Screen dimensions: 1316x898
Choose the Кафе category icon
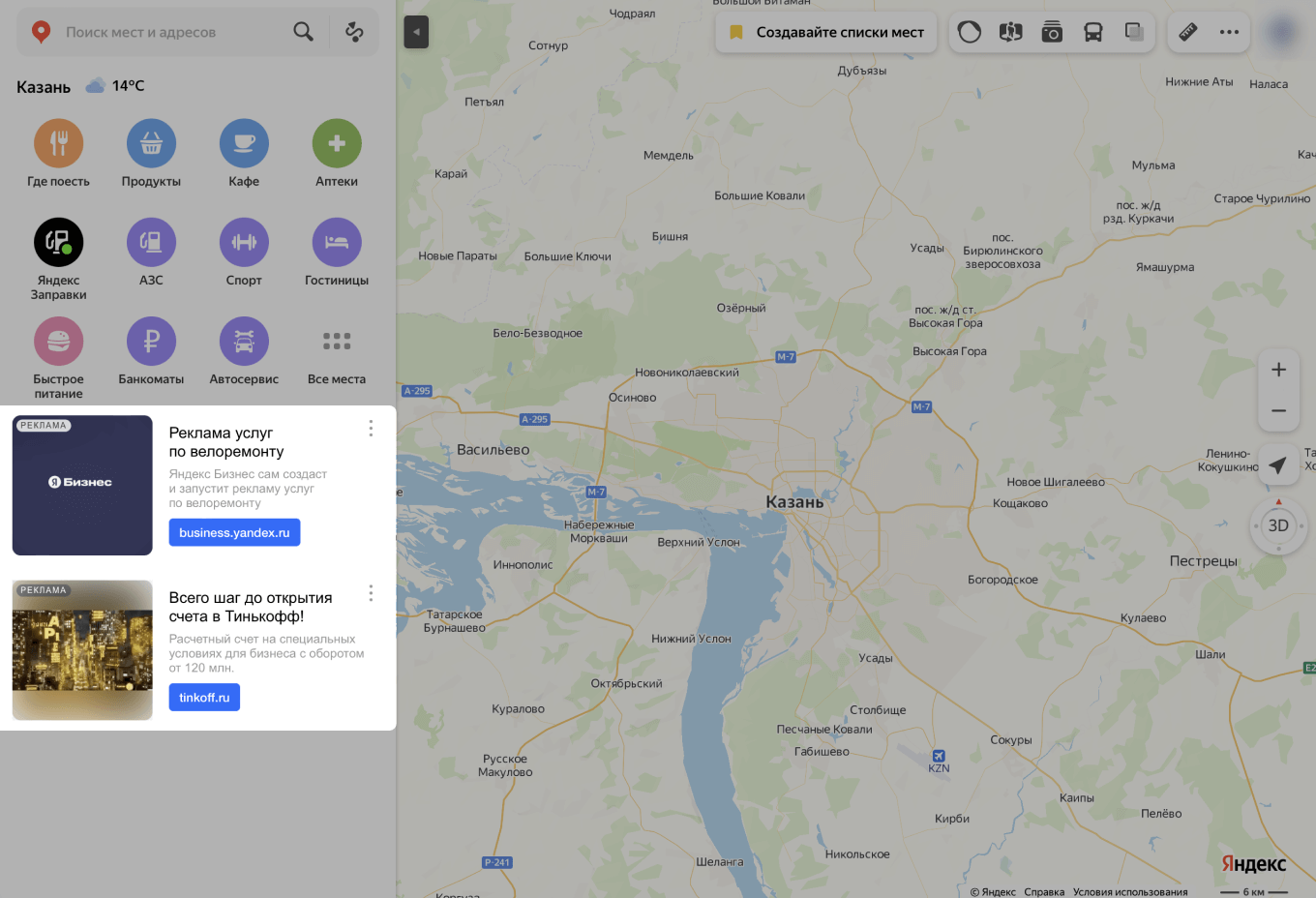point(244,143)
